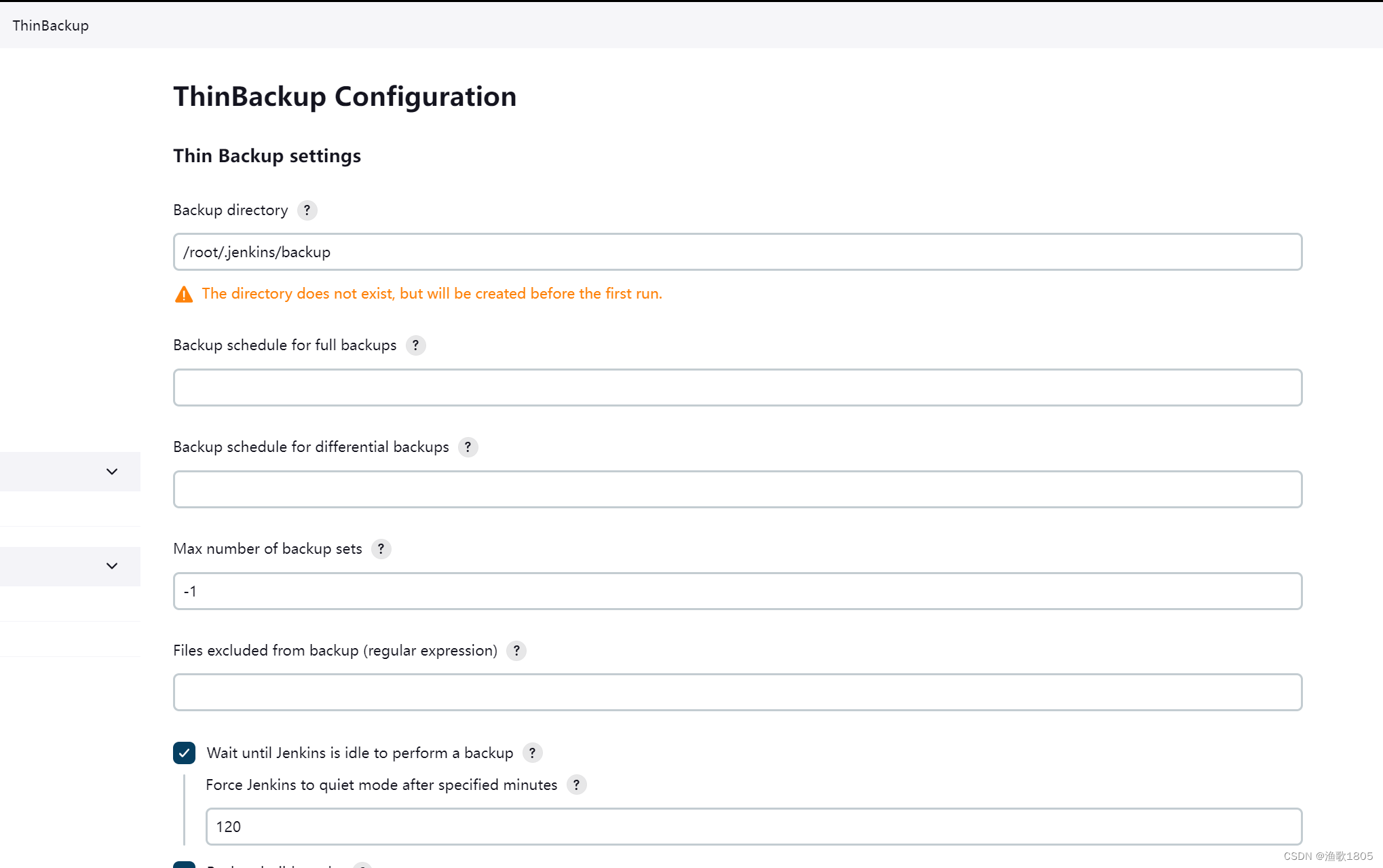This screenshot has height=868, width=1383.
Task: Click the differential backups schedule input
Action: click(x=737, y=489)
